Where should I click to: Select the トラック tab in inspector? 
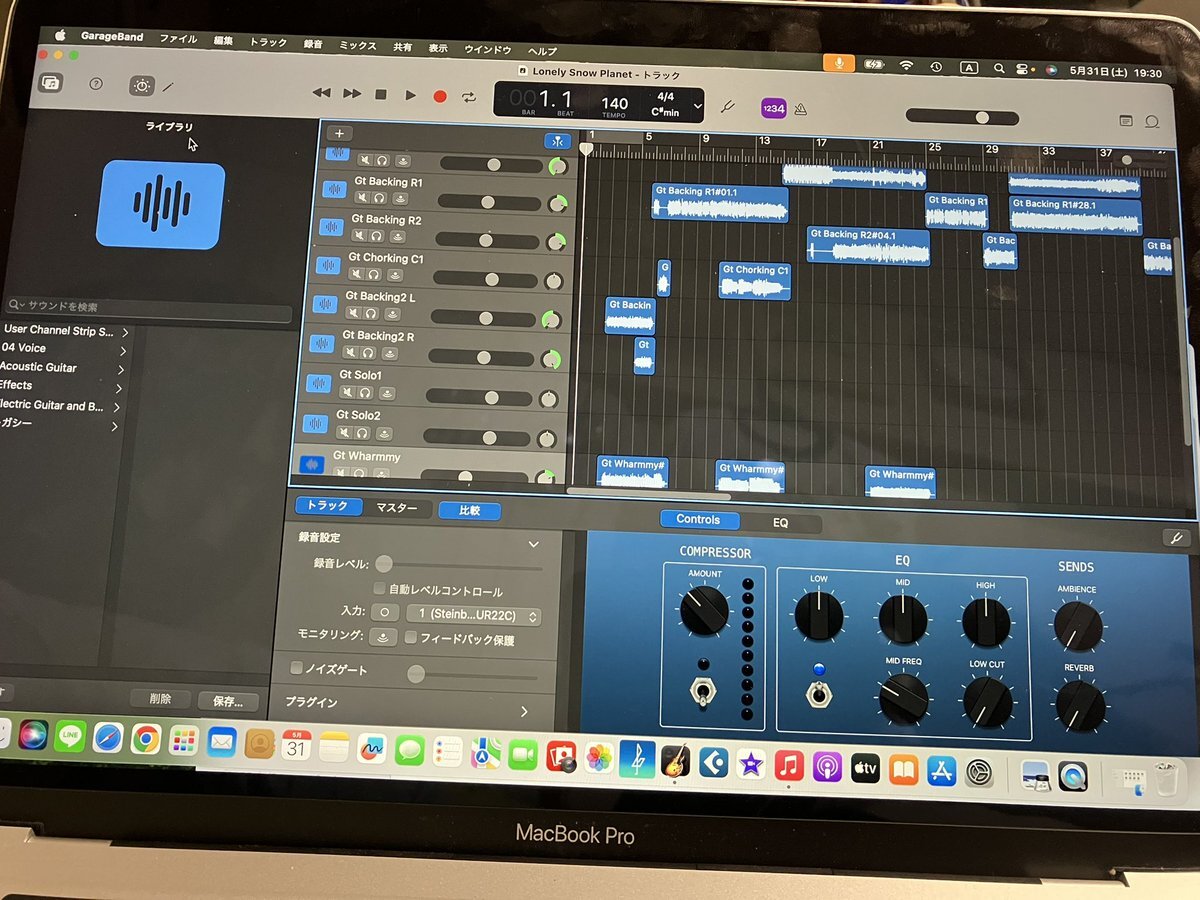(x=328, y=506)
